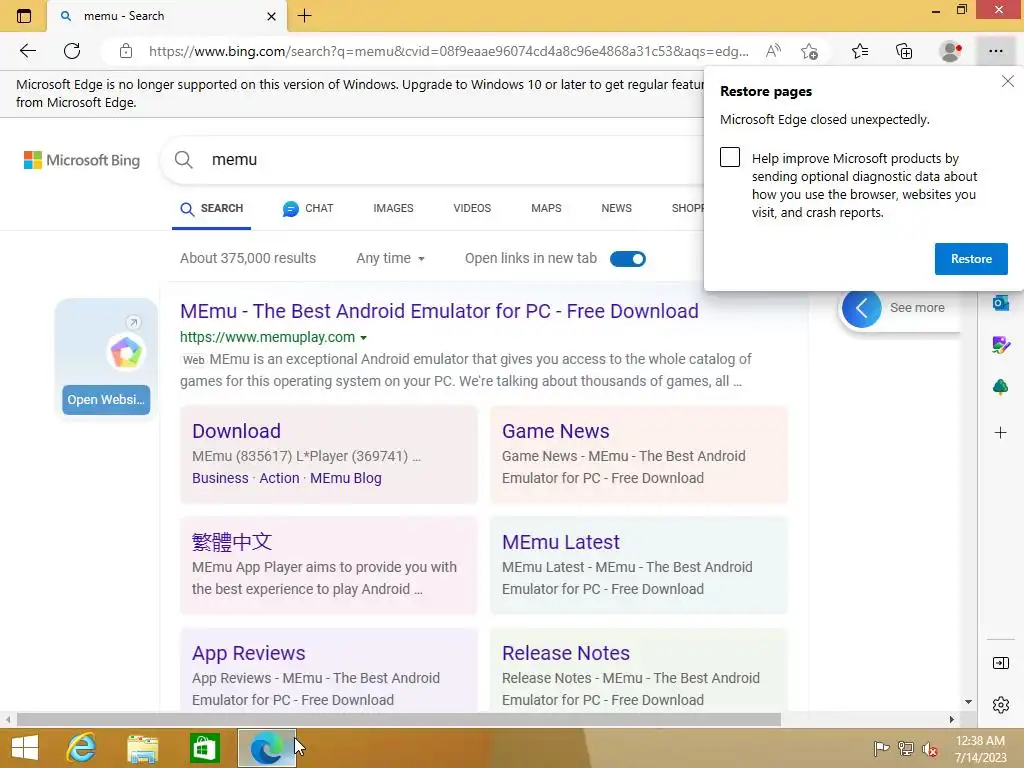Select the SEARCH tab

[x=212, y=208]
